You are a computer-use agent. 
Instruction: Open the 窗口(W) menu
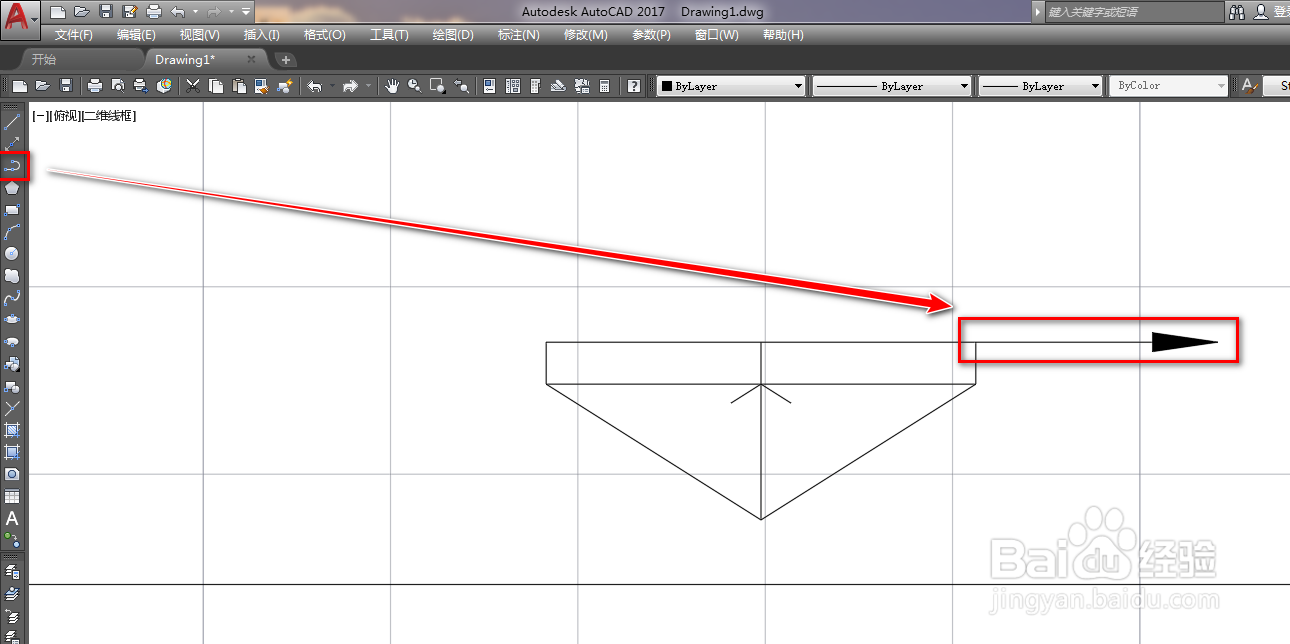(716, 35)
